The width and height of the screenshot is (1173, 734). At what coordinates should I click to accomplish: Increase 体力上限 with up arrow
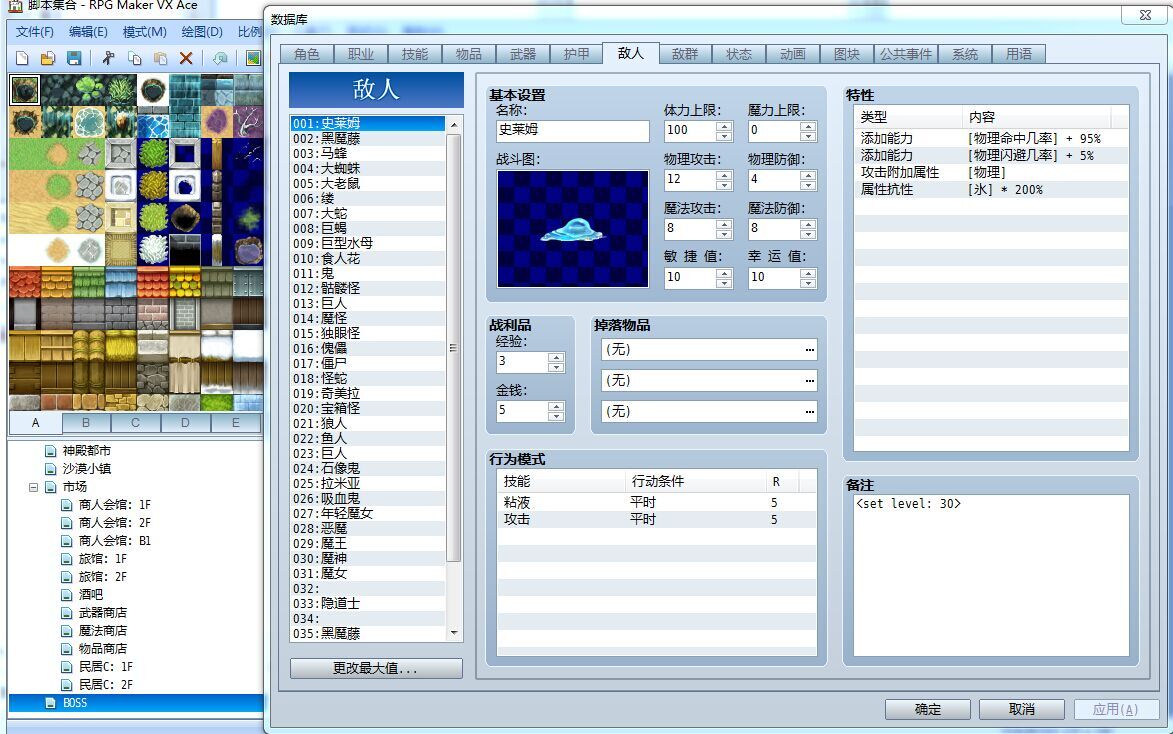pos(724,126)
